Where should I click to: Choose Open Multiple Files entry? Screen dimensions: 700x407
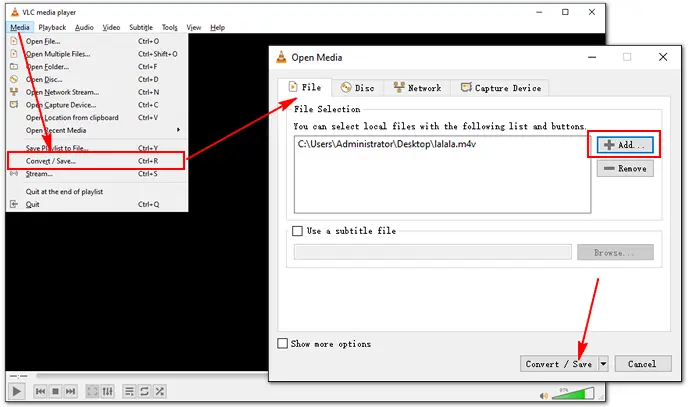coord(97,54)
